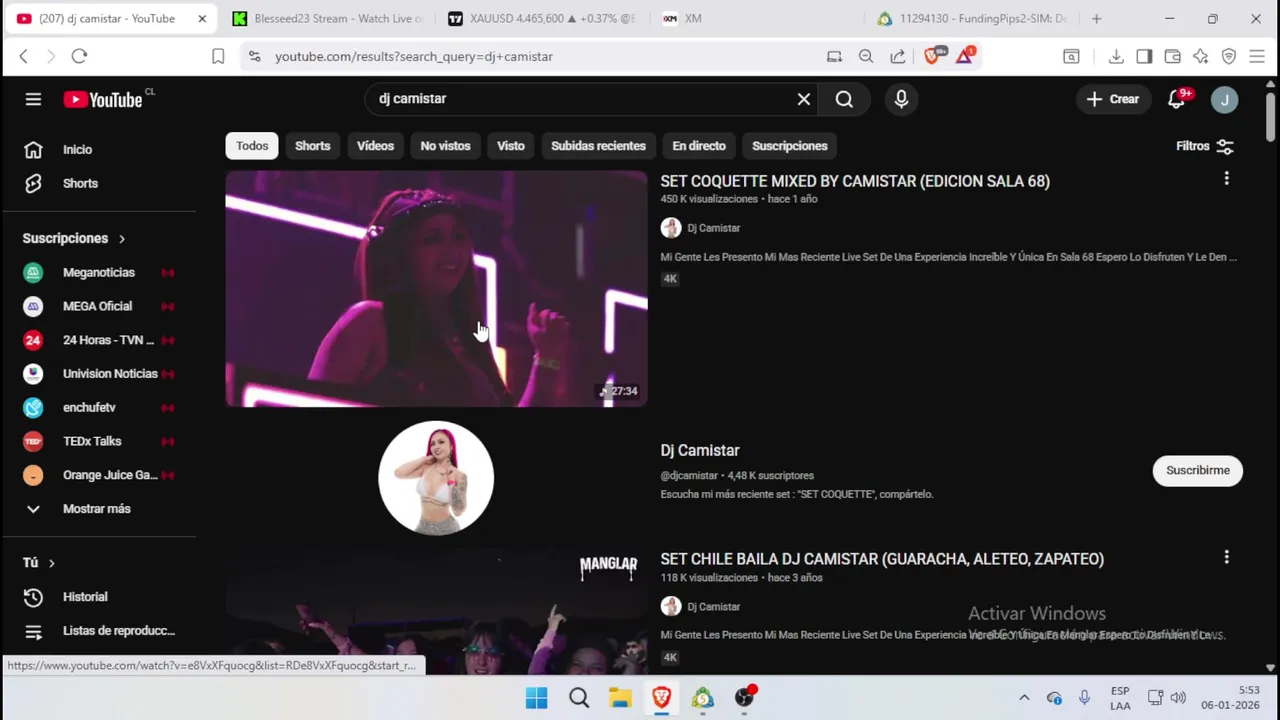Screen dimensions: 1280x720
Task: Select the Shorts filter chip
Action: 312,146
